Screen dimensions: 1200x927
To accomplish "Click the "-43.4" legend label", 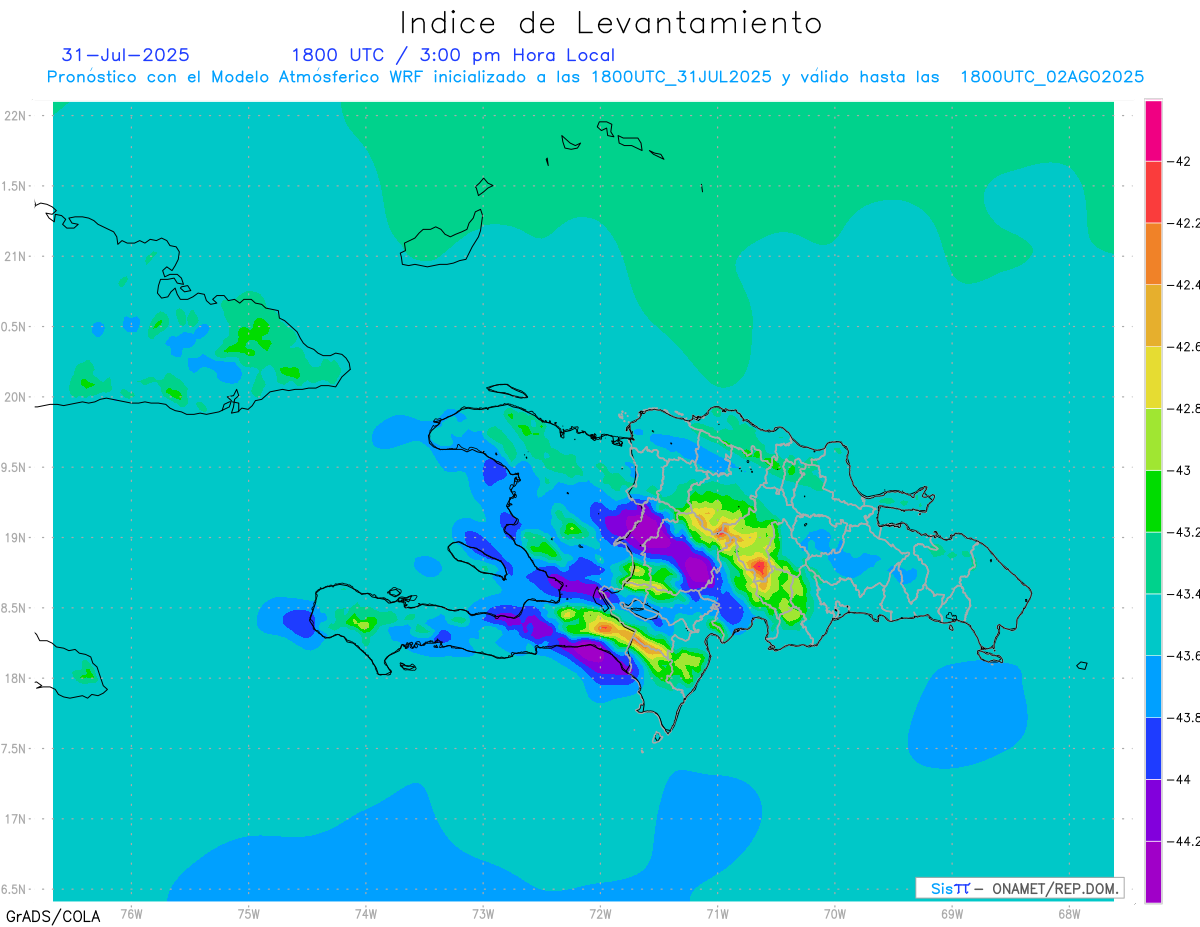I will coord(1183,594).
